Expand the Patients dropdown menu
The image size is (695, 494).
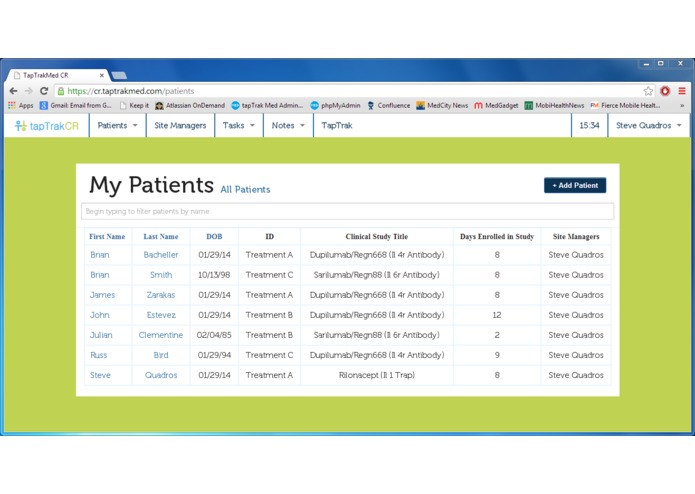click(117, 125)
